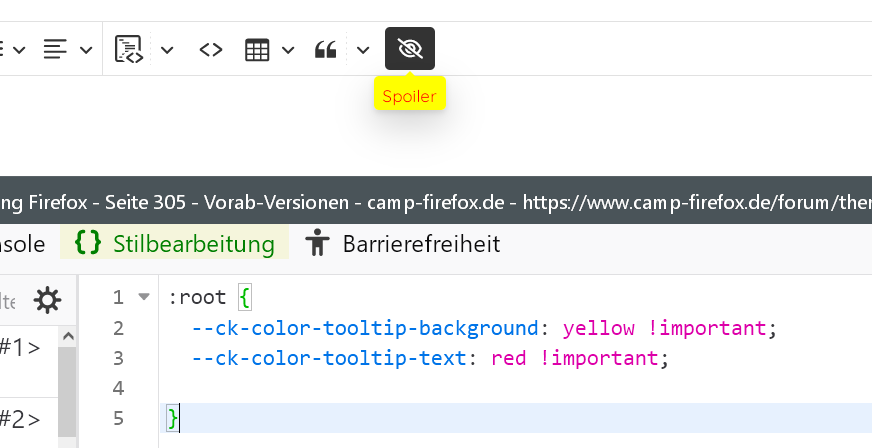Switch to the Stilbearbeitung tab
Image resolution: width=872 pixels, height=448 pixels.
coord(175,243)
